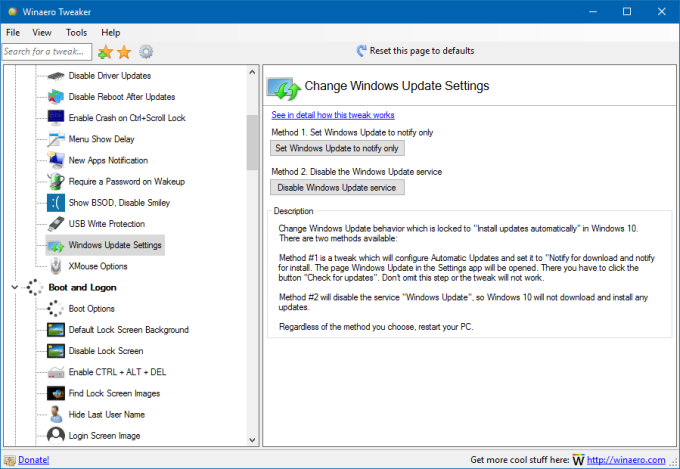This screenshot has width=680, height=469.
Task: Click the Require a Password on Wakeup icon
Action: [x=56, y=181]
